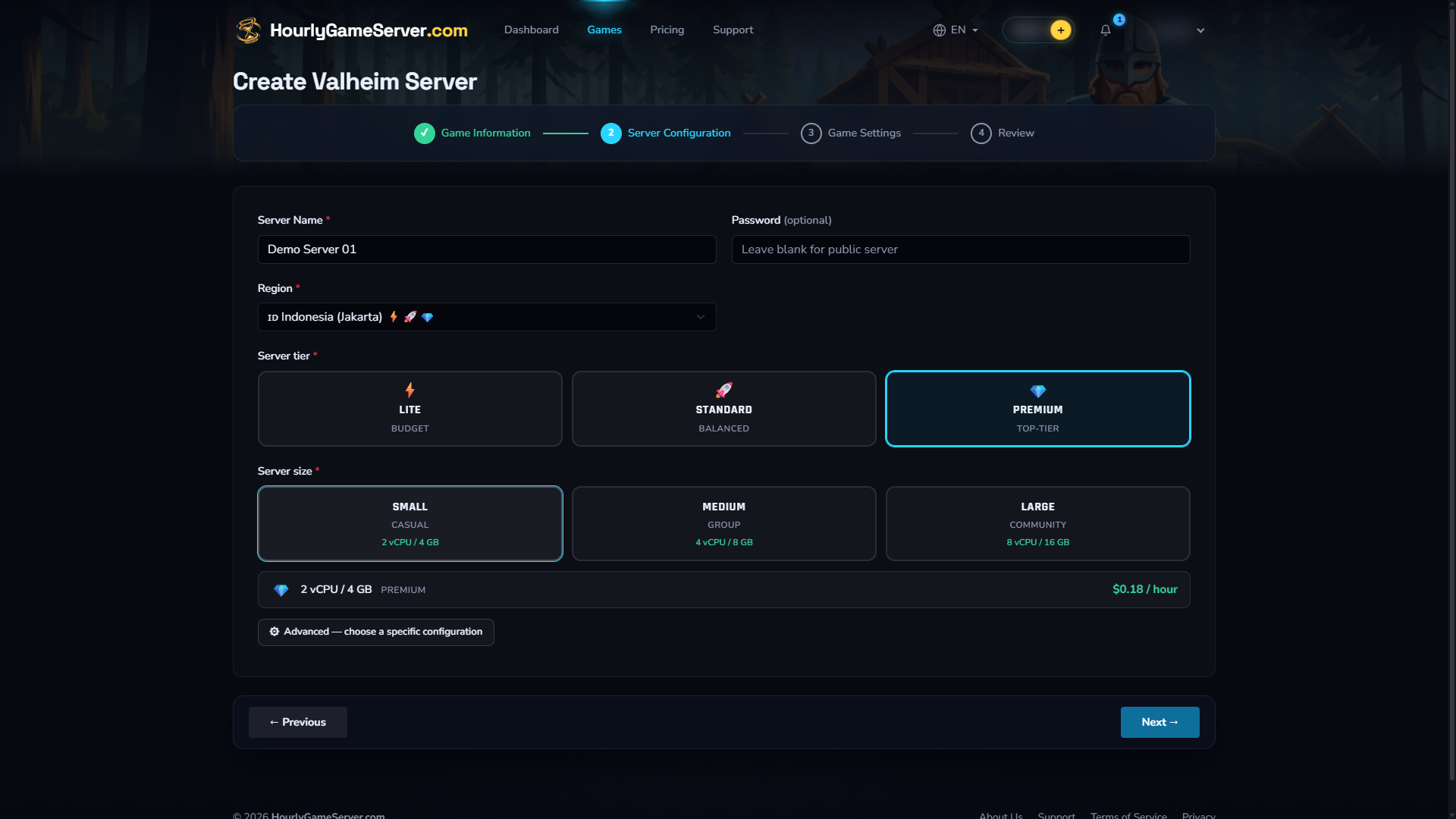
Task: Click the globe language icon
Action: 940,30
